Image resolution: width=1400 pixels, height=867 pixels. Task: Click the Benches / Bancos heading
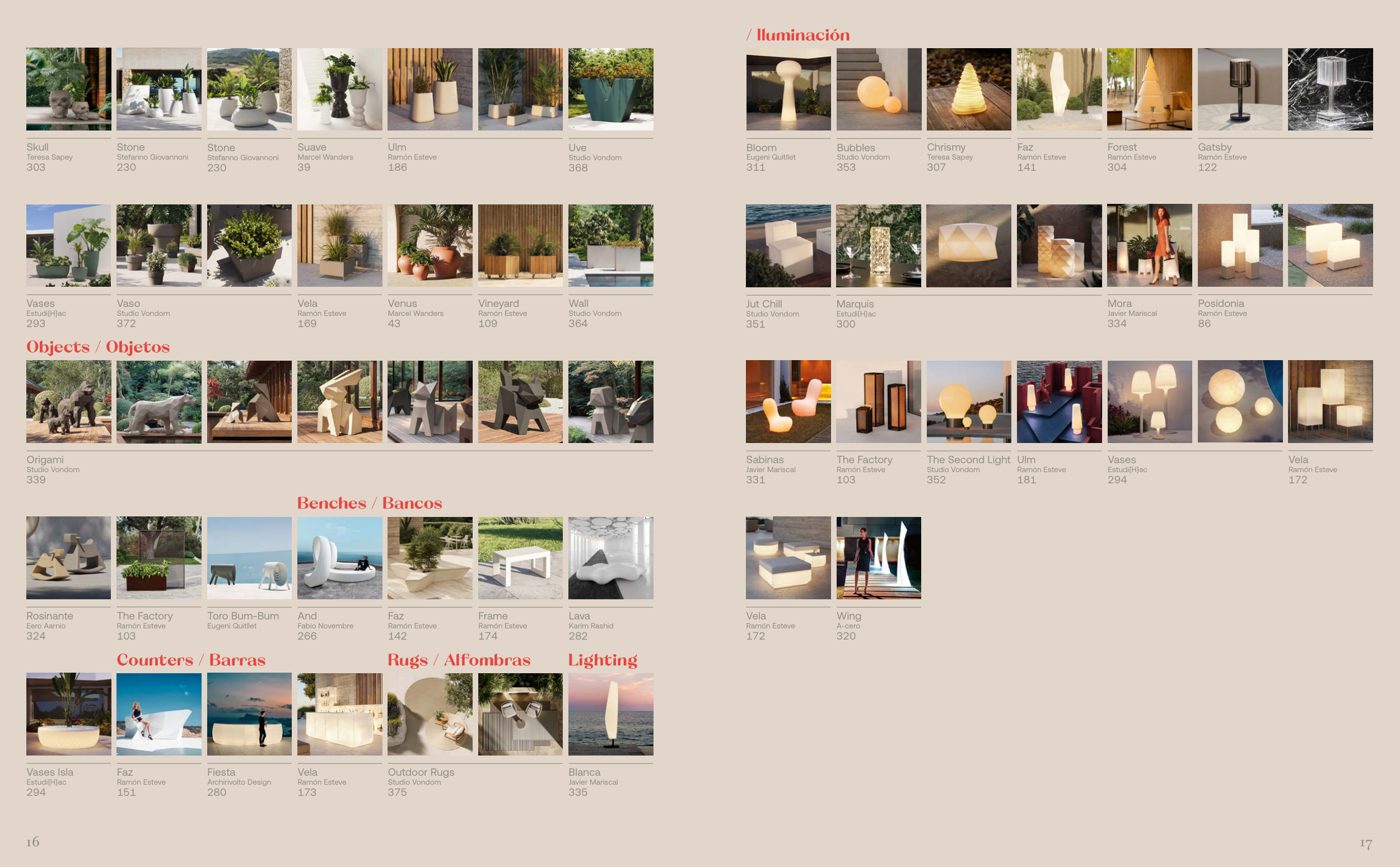pyautogui.click(x=369, y=504)
